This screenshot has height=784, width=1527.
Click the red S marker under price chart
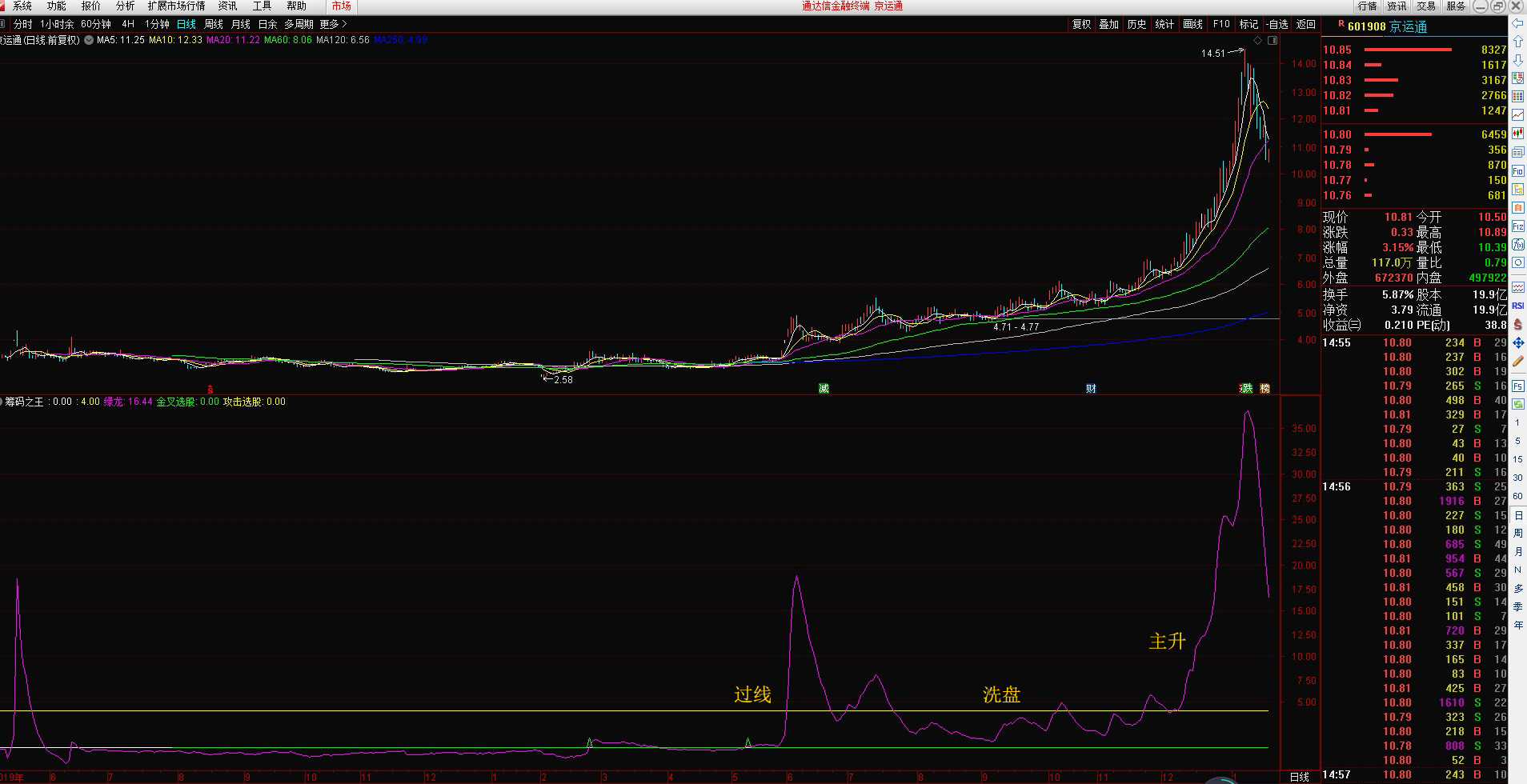[210, 390]
